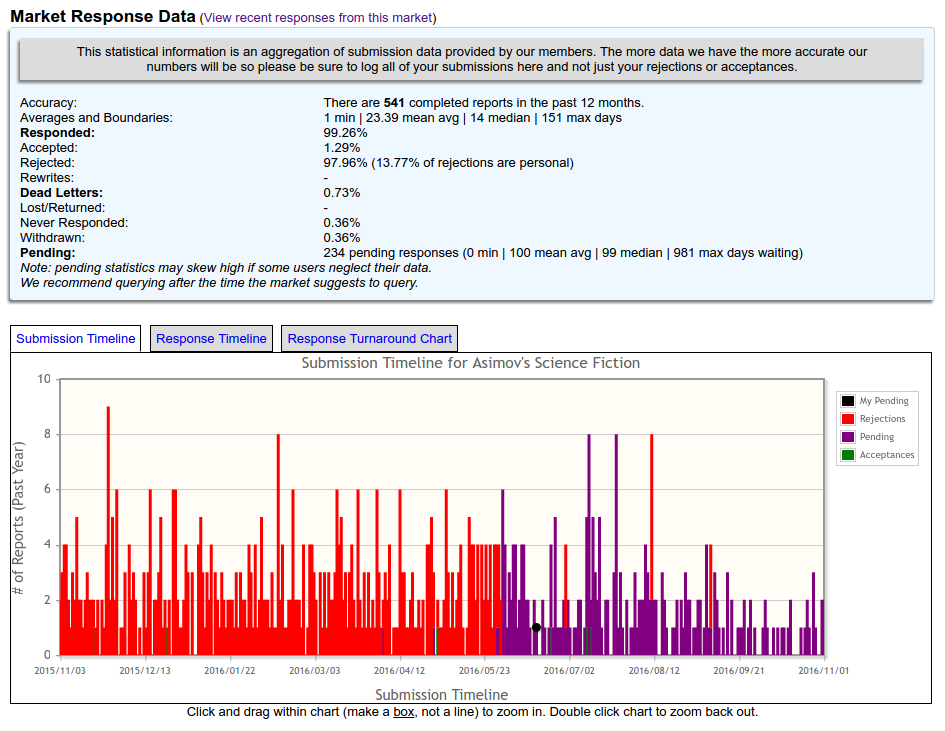Viewport: 945px width, 731px height.
Task: Click the y-axis label '2'
Action: pyautogui.click(x=48, y=600)
